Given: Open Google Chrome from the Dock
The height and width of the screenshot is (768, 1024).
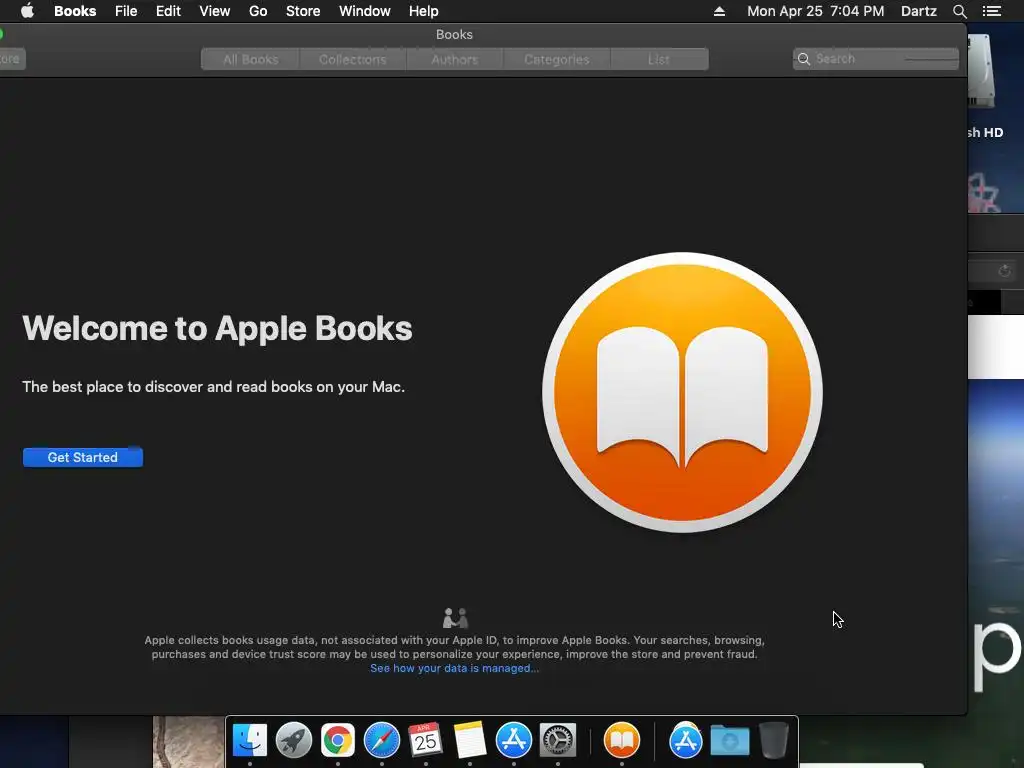Looking at the screenshot, I should coord(338,741).
